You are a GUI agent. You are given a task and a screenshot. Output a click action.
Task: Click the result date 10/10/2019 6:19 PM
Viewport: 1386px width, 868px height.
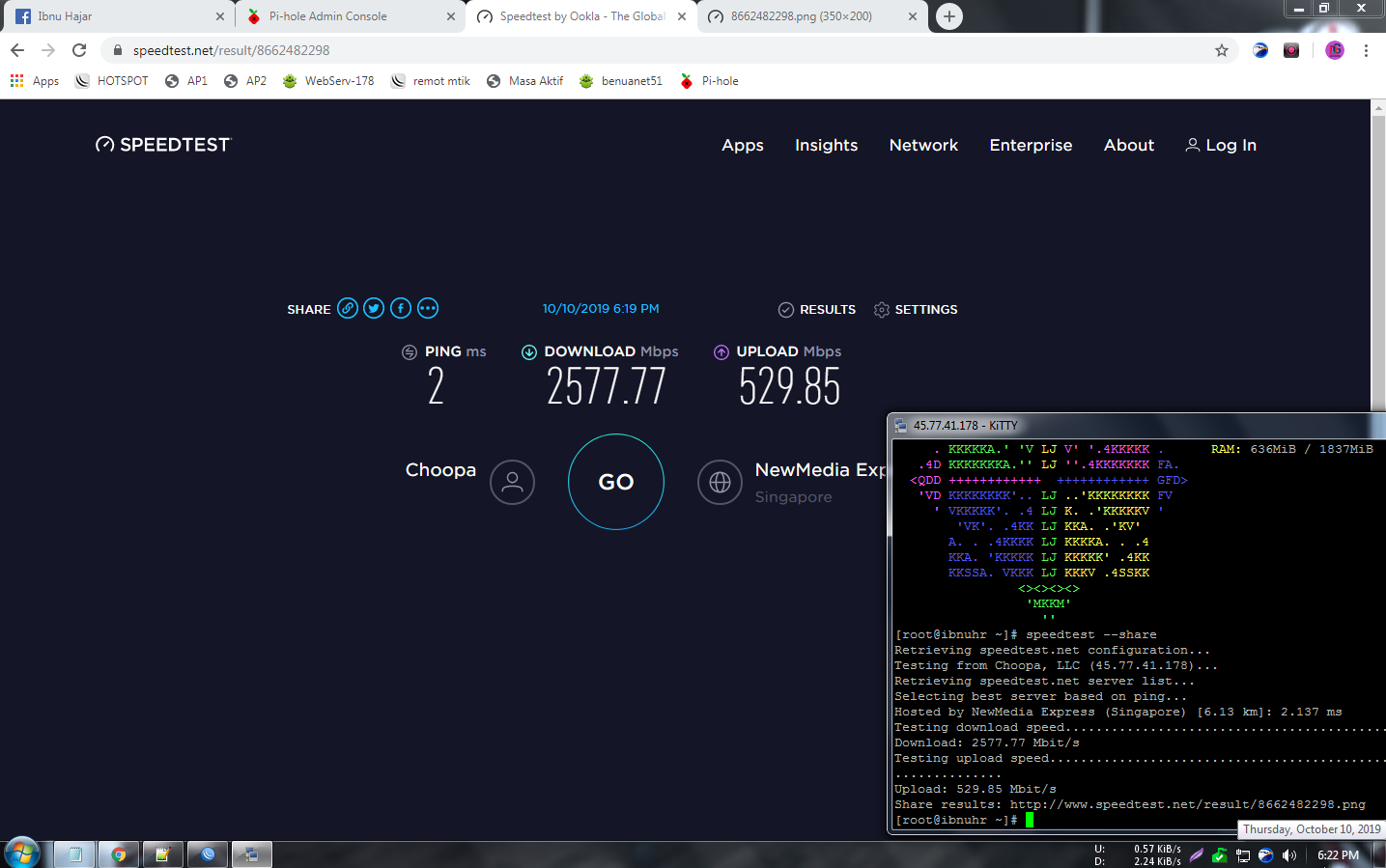tap(601, 309)
